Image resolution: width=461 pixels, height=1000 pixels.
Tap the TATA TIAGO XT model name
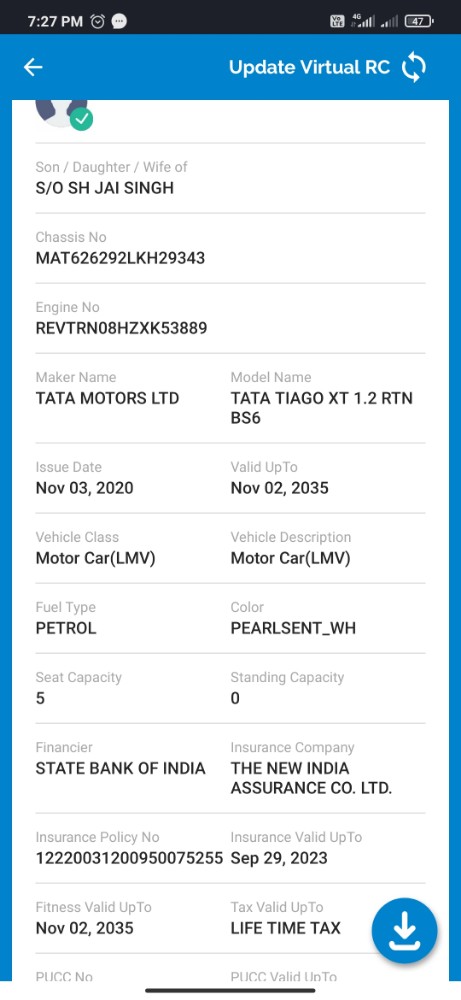(x=322, y=408)
